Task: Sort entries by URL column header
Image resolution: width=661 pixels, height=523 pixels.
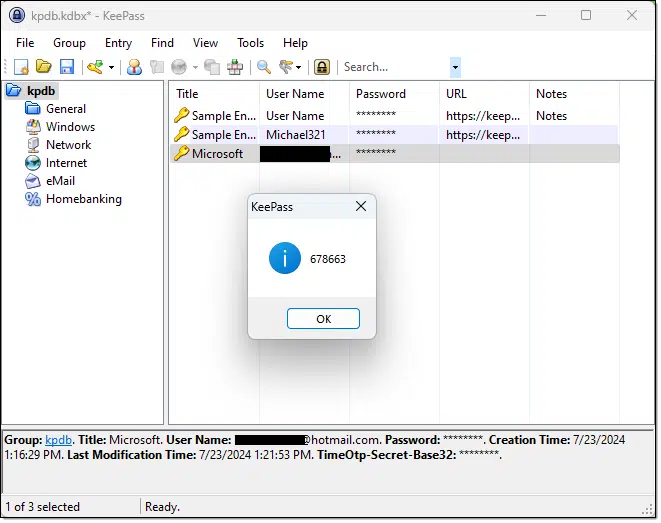Action: point(484,94)
